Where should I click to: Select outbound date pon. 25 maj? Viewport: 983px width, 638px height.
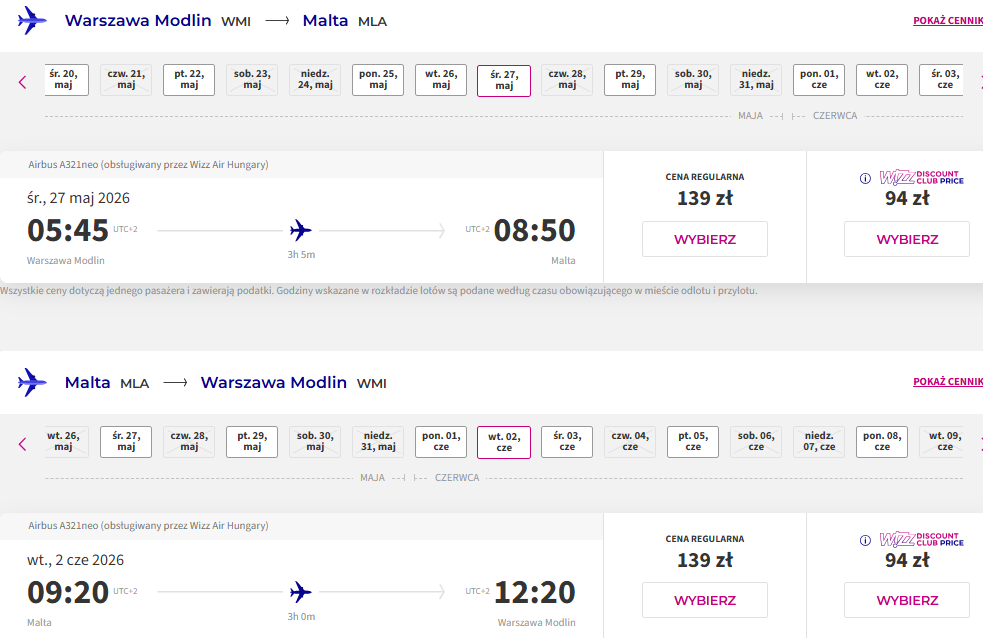point(378,80)
